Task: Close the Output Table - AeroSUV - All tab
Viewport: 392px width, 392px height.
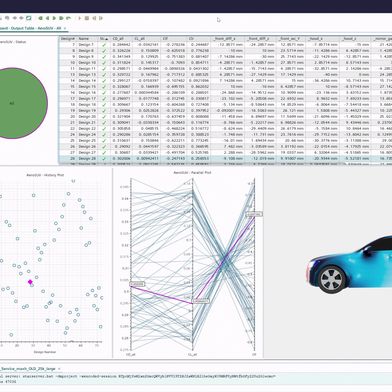Action: click(x=65, y=28)
